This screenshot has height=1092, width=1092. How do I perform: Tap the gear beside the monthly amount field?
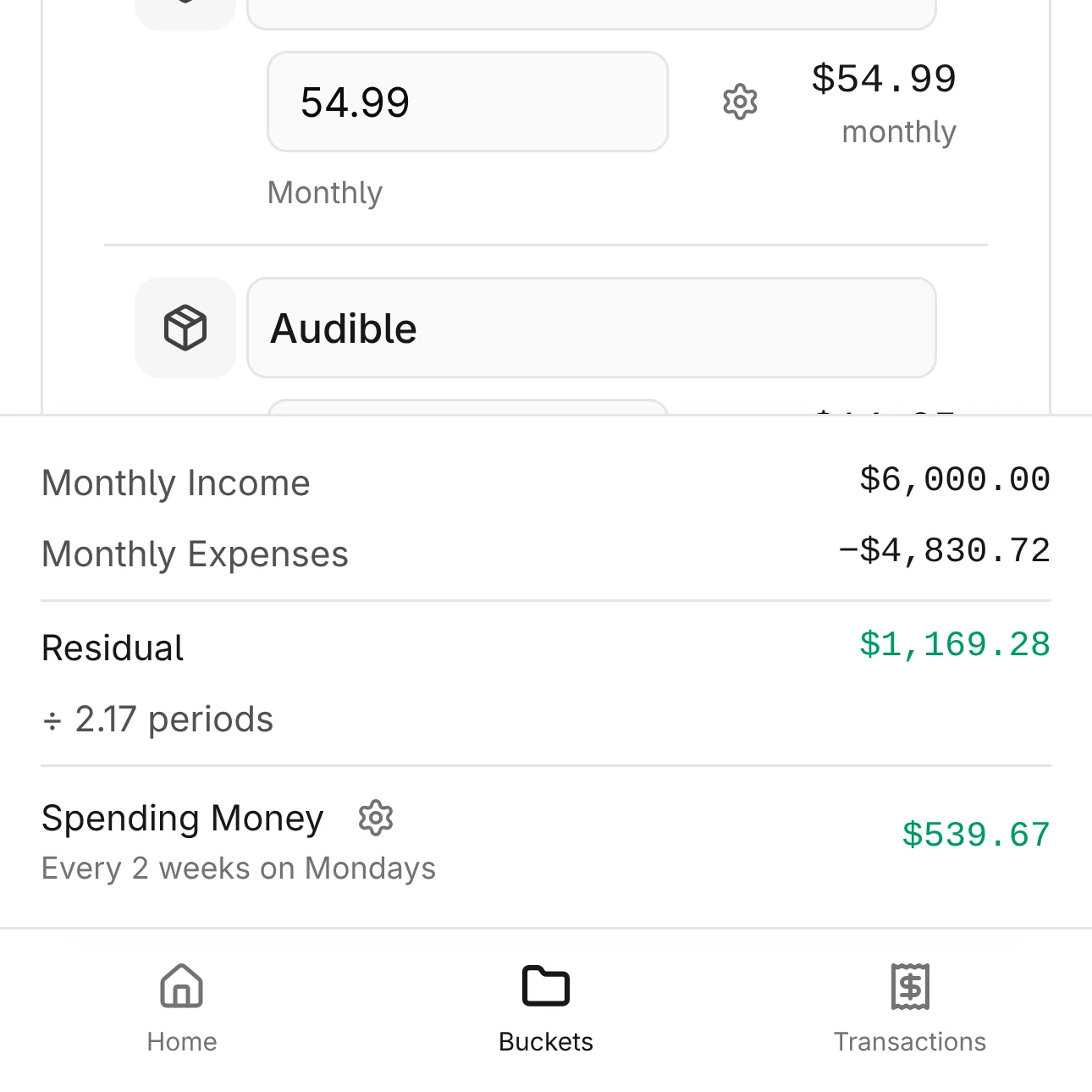[x=739, y=102]
